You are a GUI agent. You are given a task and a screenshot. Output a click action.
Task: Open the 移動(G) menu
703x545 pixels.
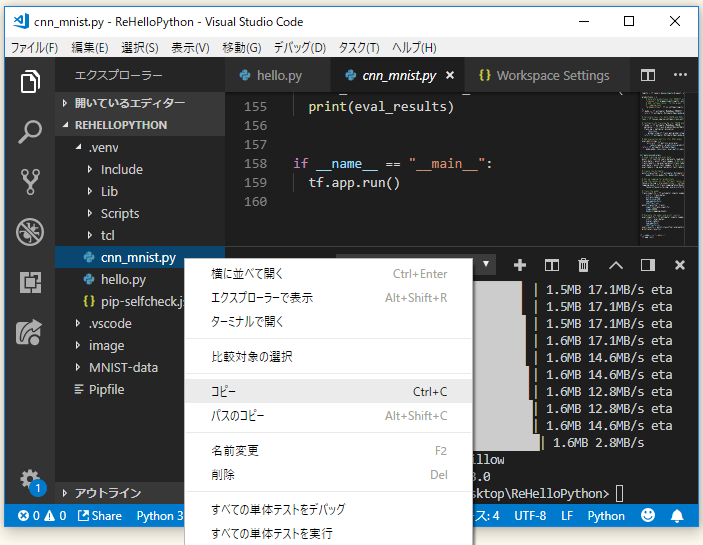pyautogui.click(x=242, y=48)
